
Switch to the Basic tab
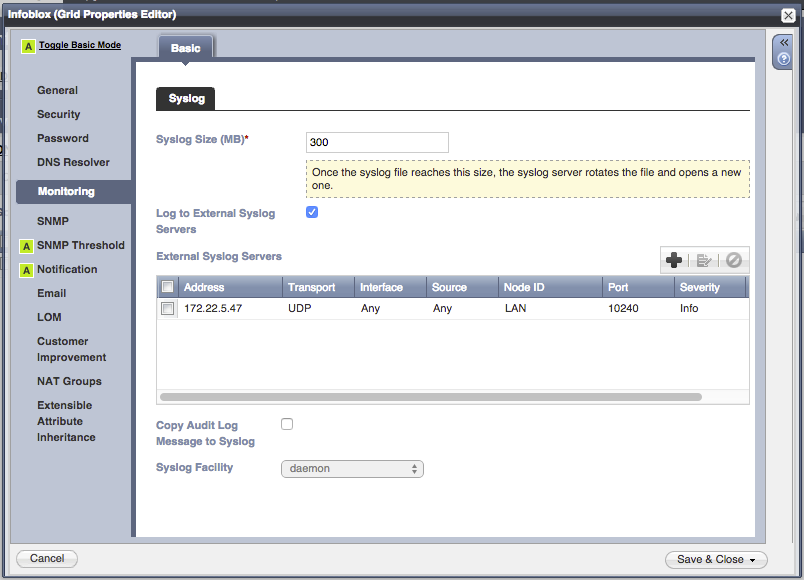[x=186, y=48]
